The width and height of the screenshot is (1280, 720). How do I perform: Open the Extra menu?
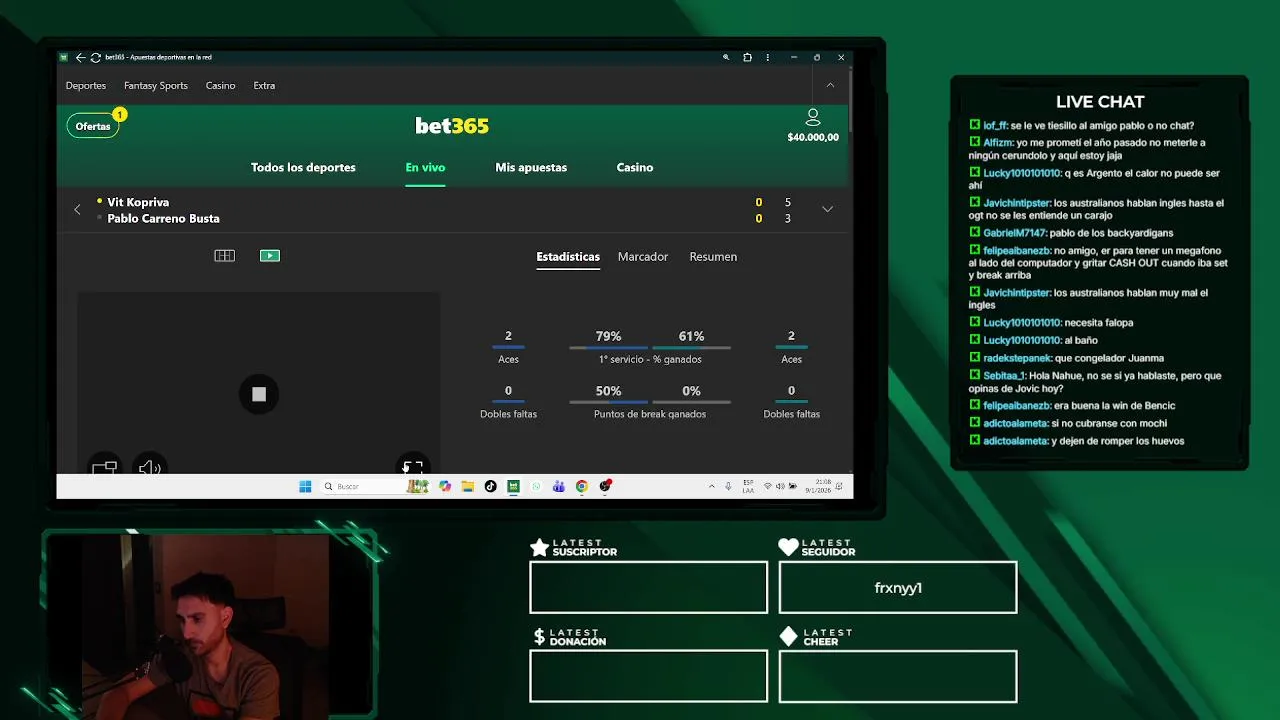point(264,86)
